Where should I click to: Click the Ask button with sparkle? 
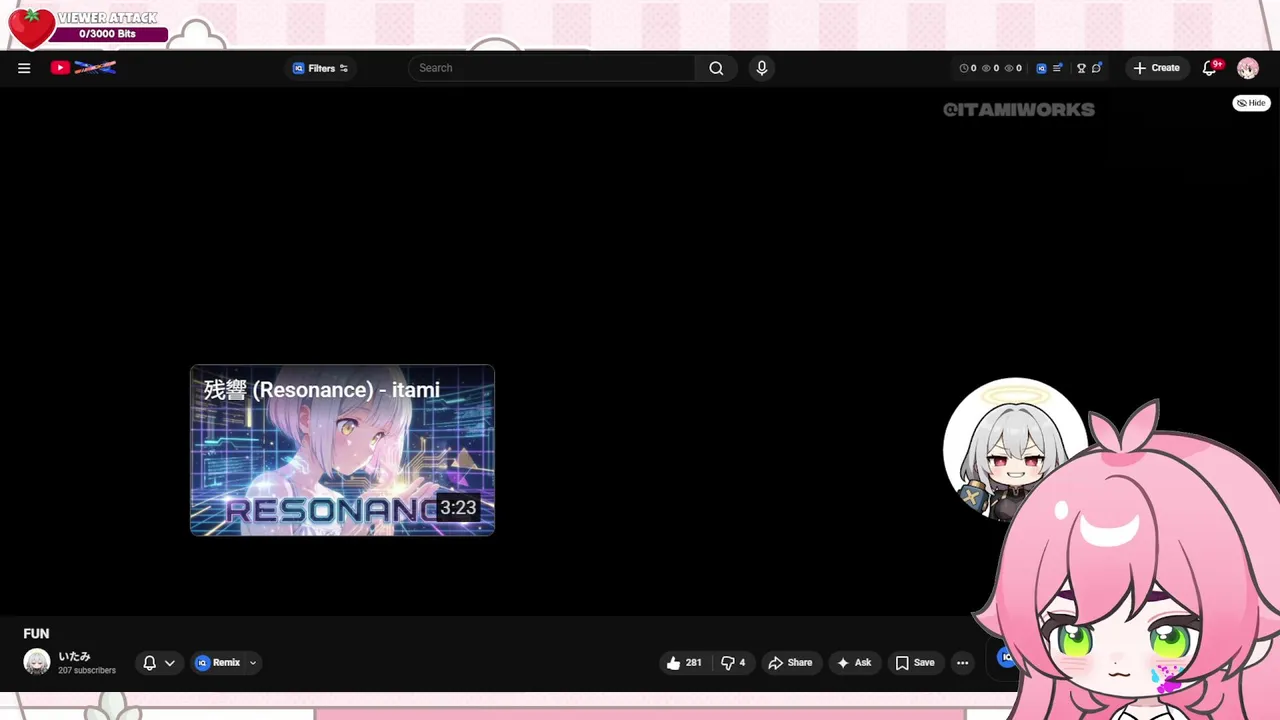click(x=854, y=662)
